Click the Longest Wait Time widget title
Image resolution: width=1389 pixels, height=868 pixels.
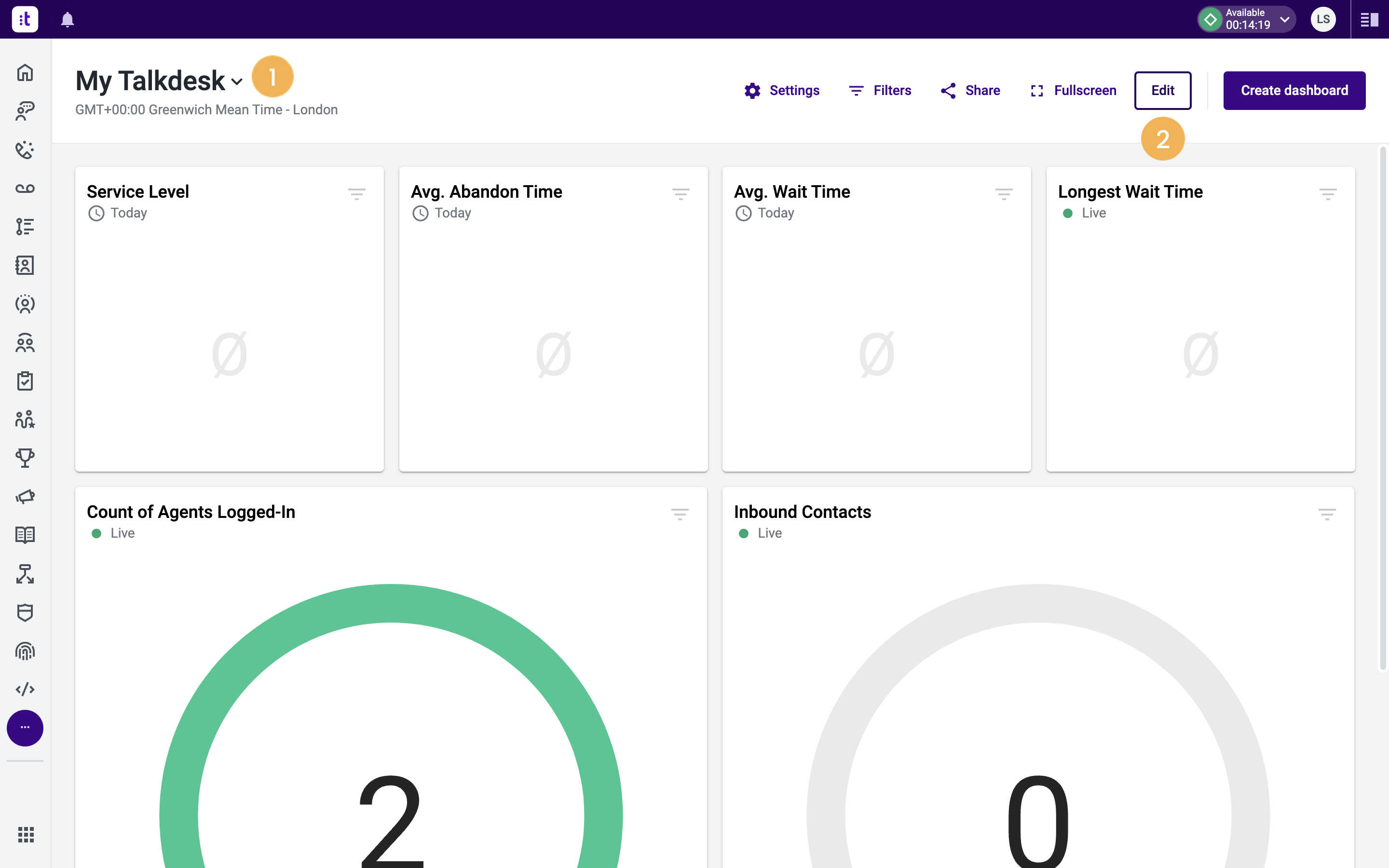tap(1130, 192)
